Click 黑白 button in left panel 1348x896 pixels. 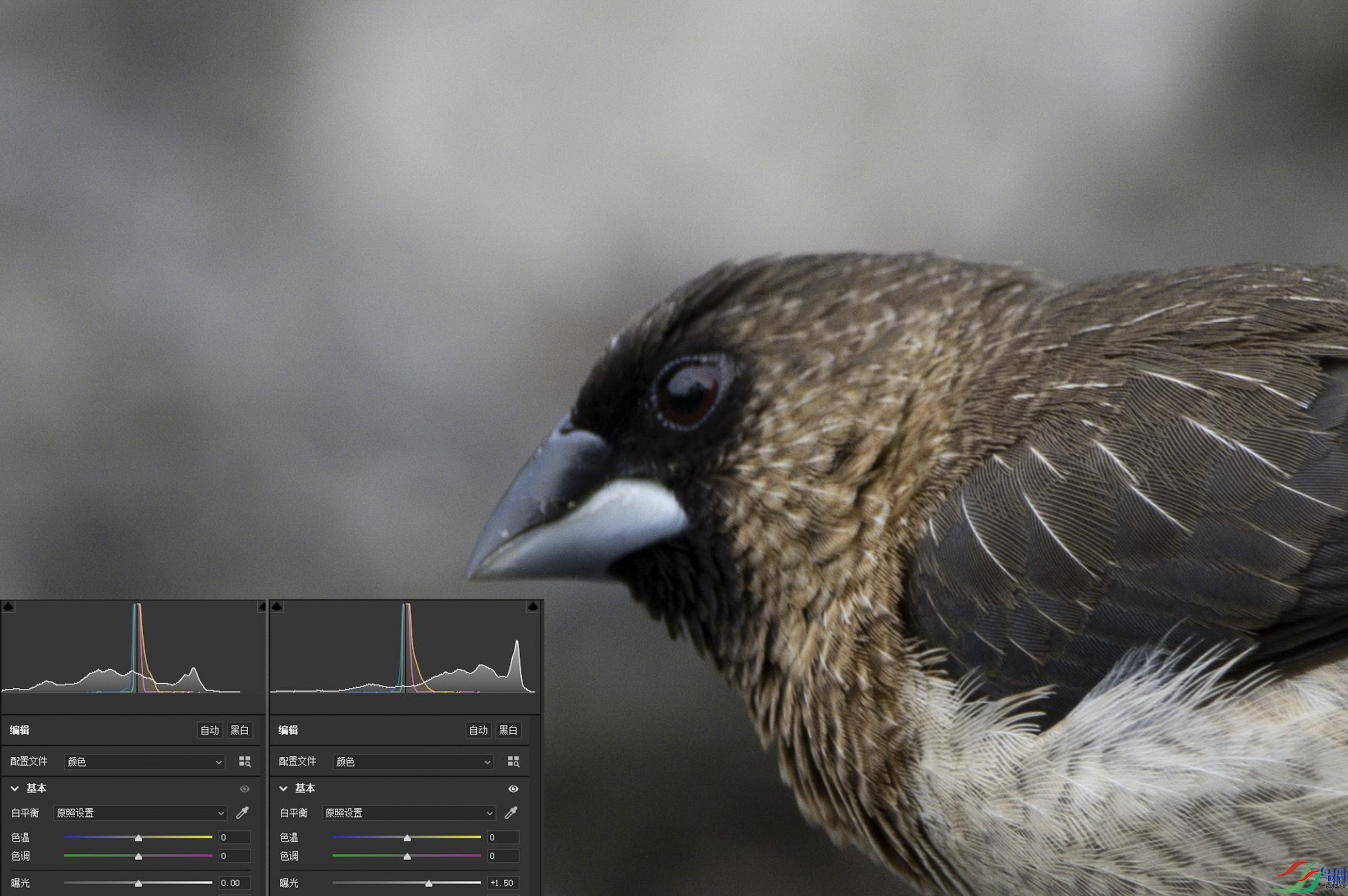(x=239, y=730)
